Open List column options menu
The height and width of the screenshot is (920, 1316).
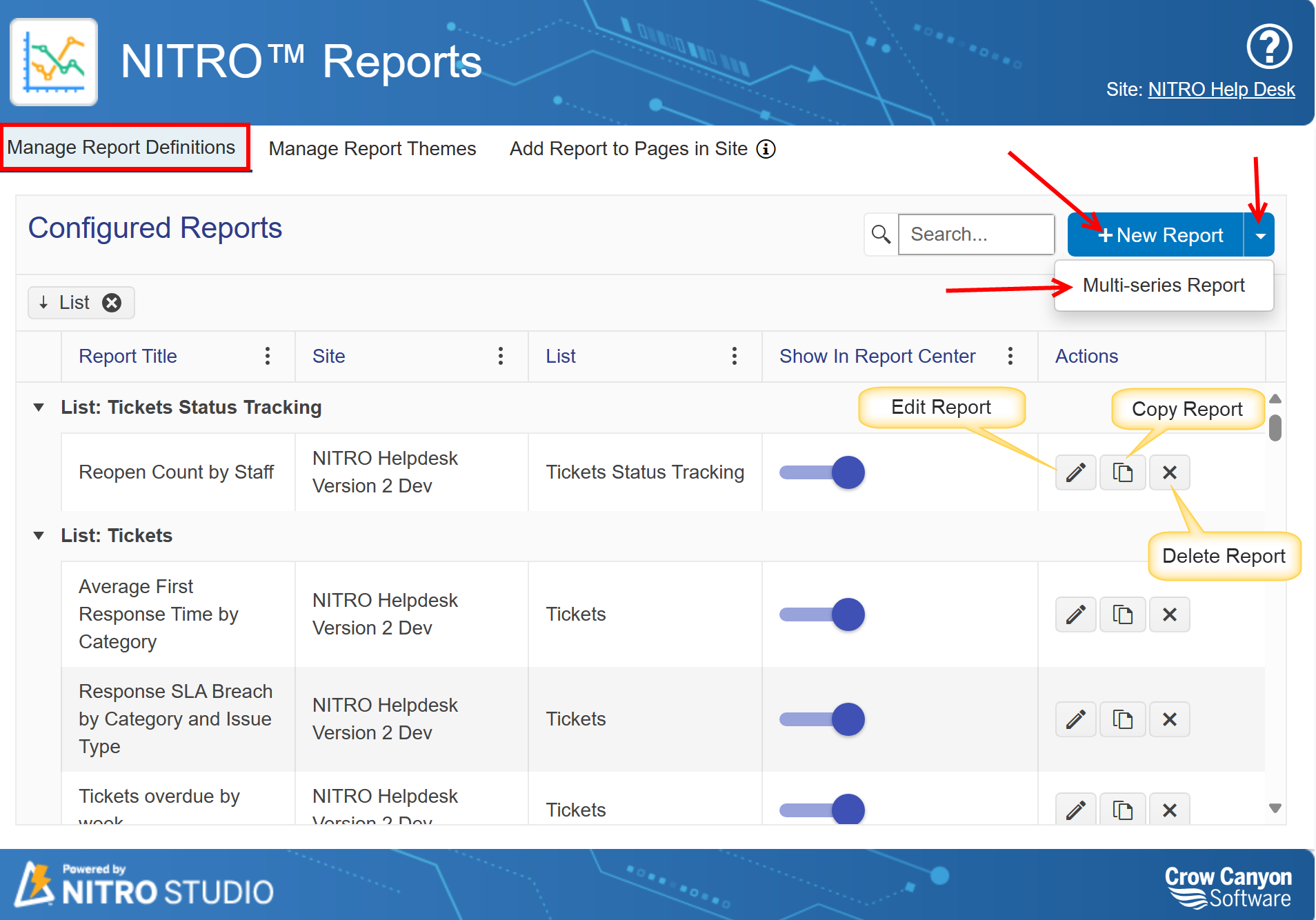point(734,356)
